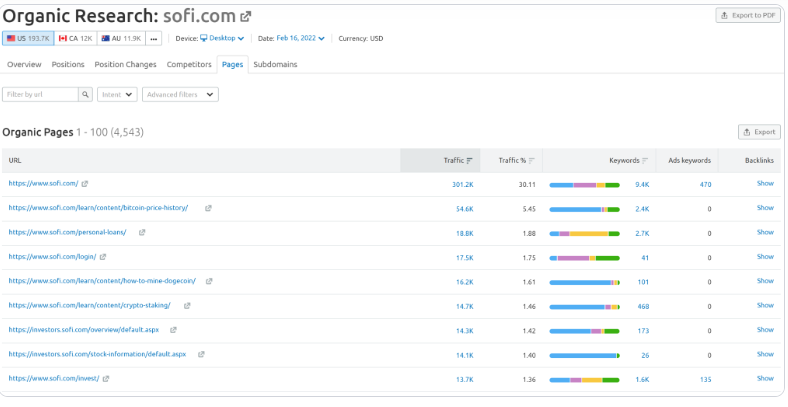Click keyword intent bar for login row
This screenshot has width=788, height=407.
(584, 258)
